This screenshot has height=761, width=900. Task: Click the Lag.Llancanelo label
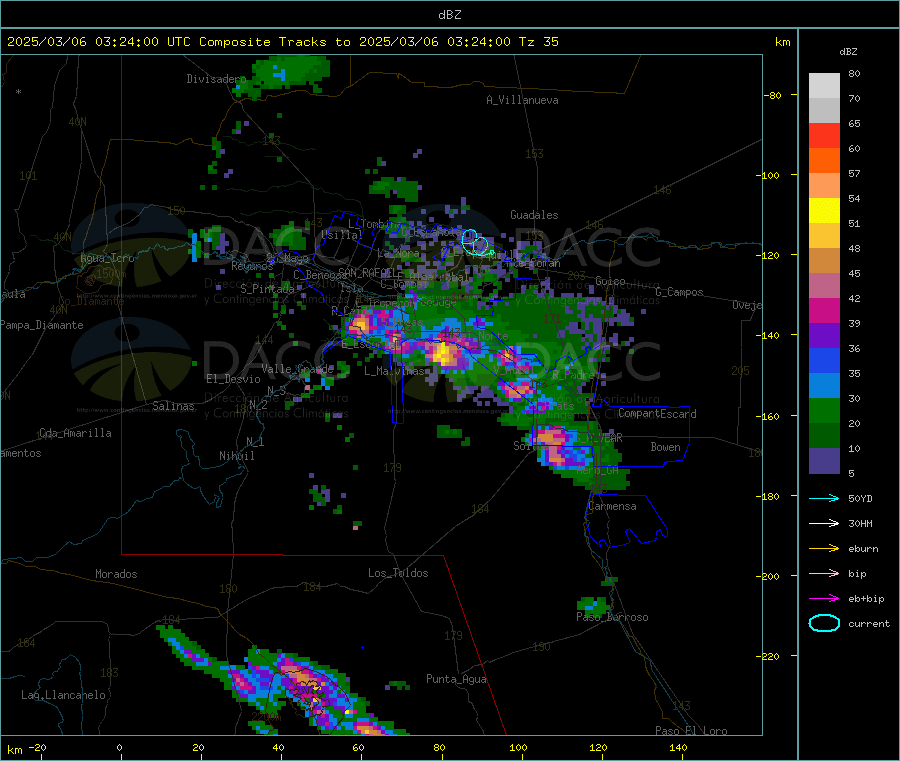(64, 695)
